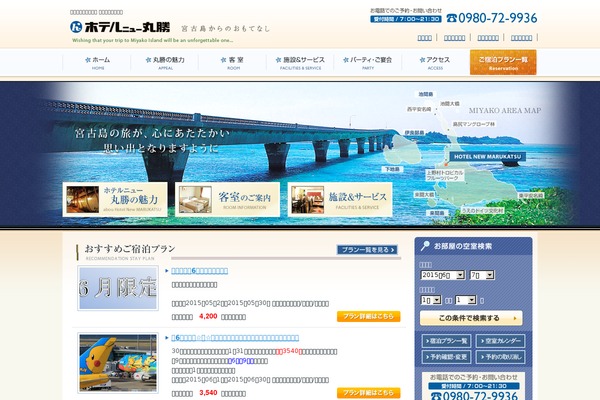Screen dimensions: 600x400
Task: Click the arrow bullet before the 6月限定 plan title
Action: click(x=167, y=271)
